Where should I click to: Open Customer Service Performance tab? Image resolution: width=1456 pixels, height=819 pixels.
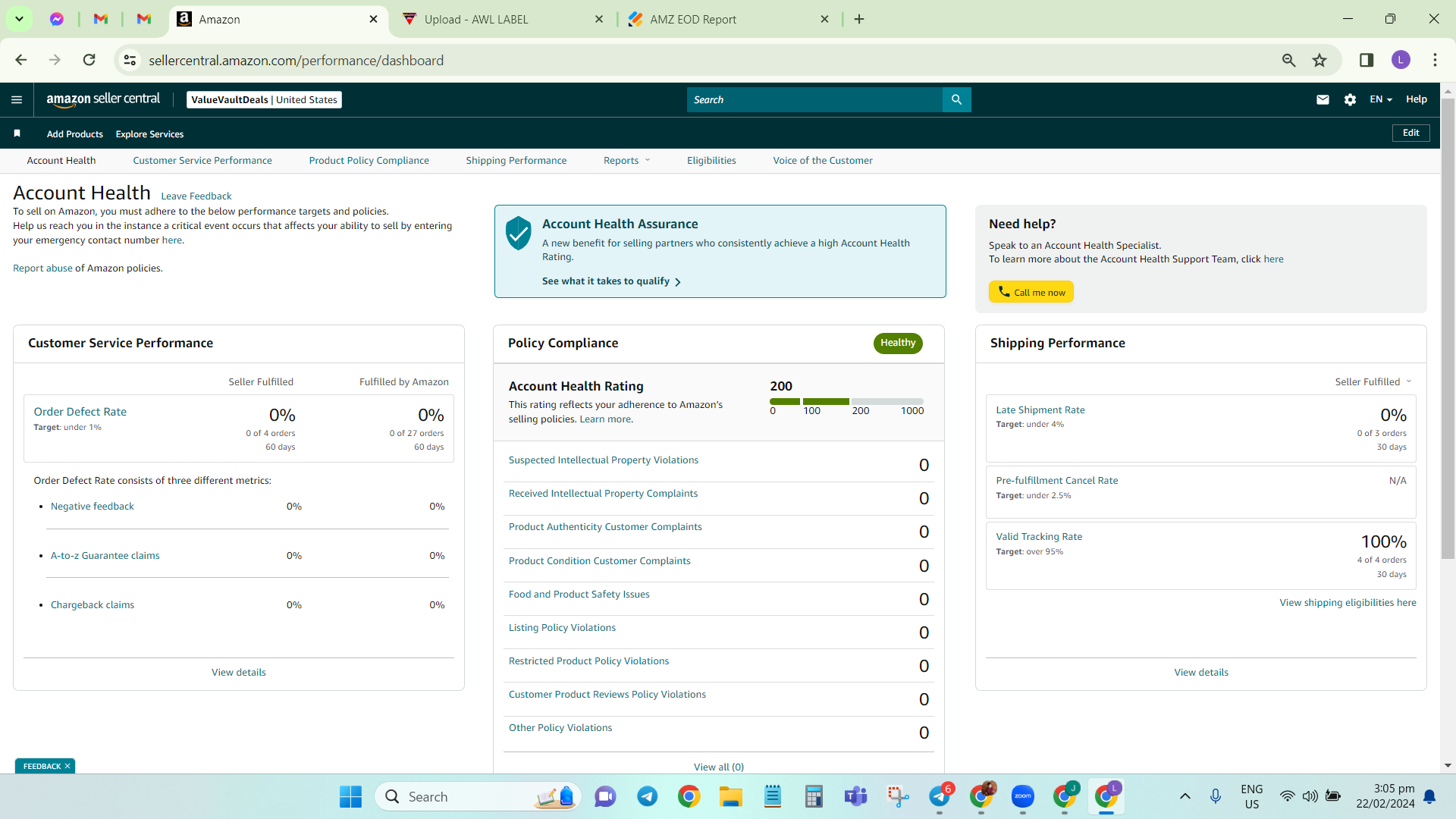[x=202, y=160]
